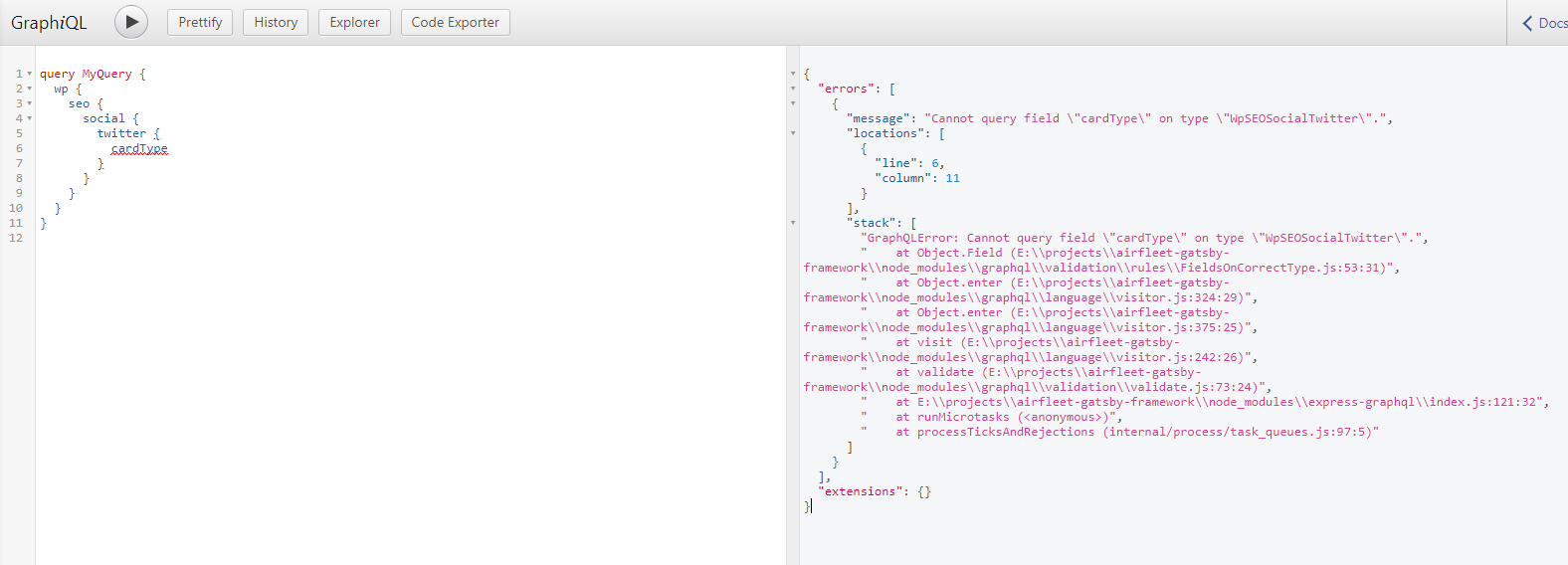Collapse the errors array fold arrow
Screen dimensions: 1568x565
click(x=793, y=89)
